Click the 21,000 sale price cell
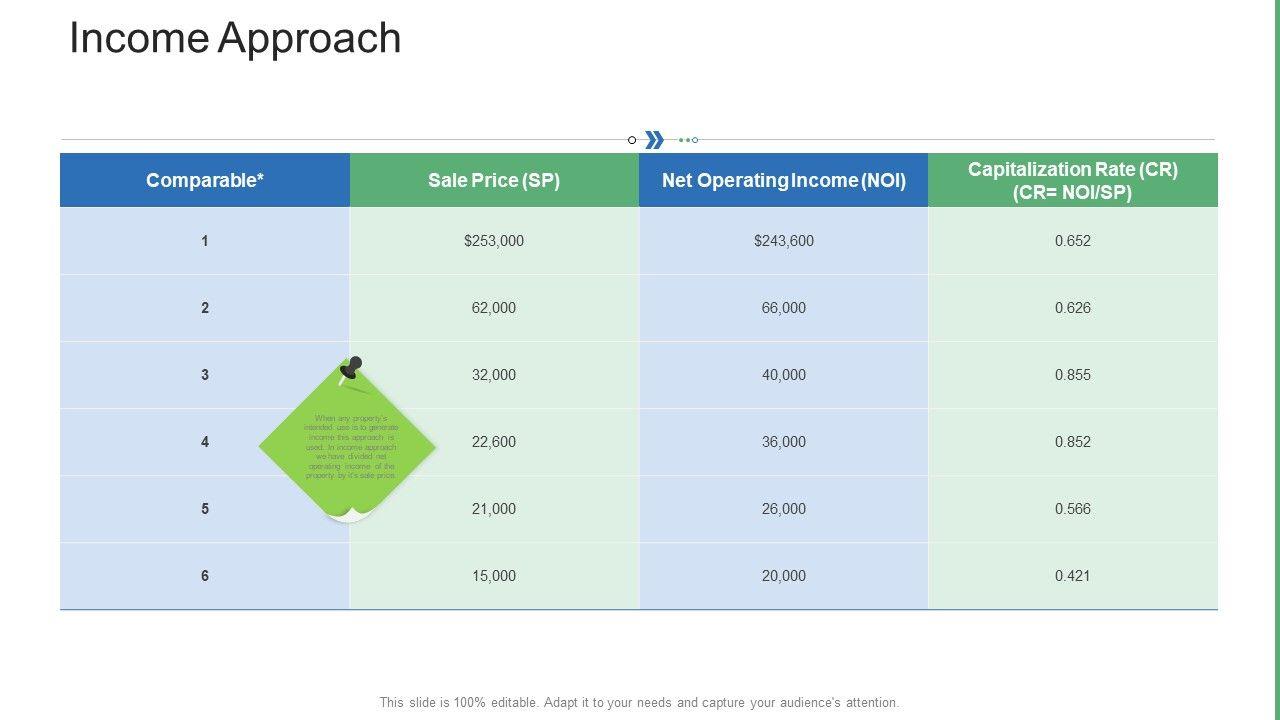1280x720 pixels. pos(494,509)
